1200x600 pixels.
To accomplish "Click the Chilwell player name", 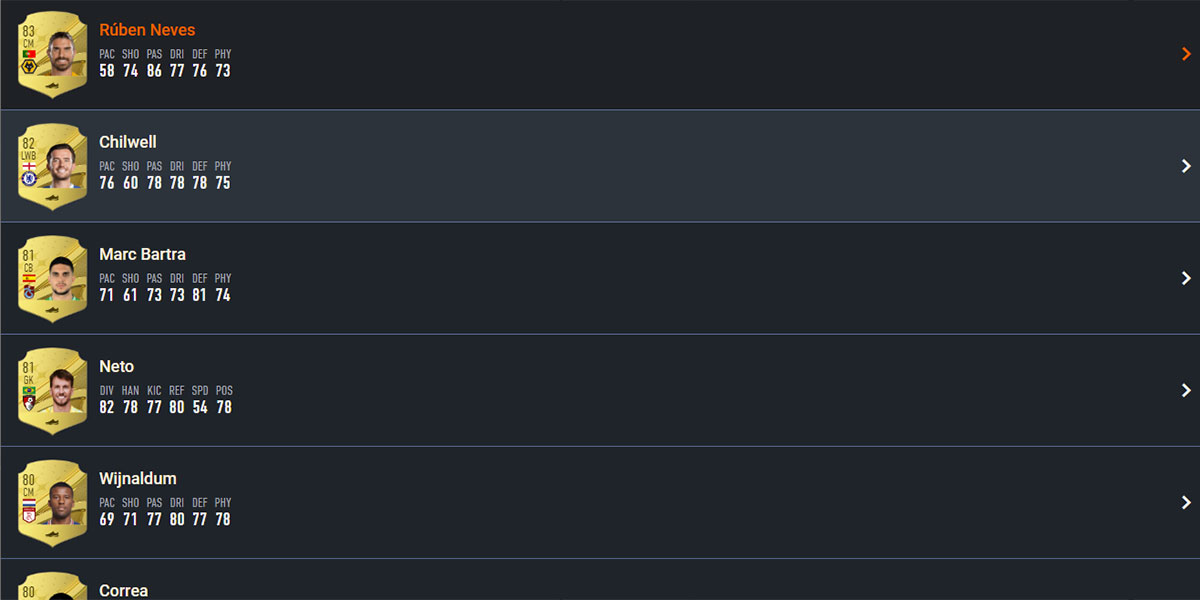I will (128, 142).
